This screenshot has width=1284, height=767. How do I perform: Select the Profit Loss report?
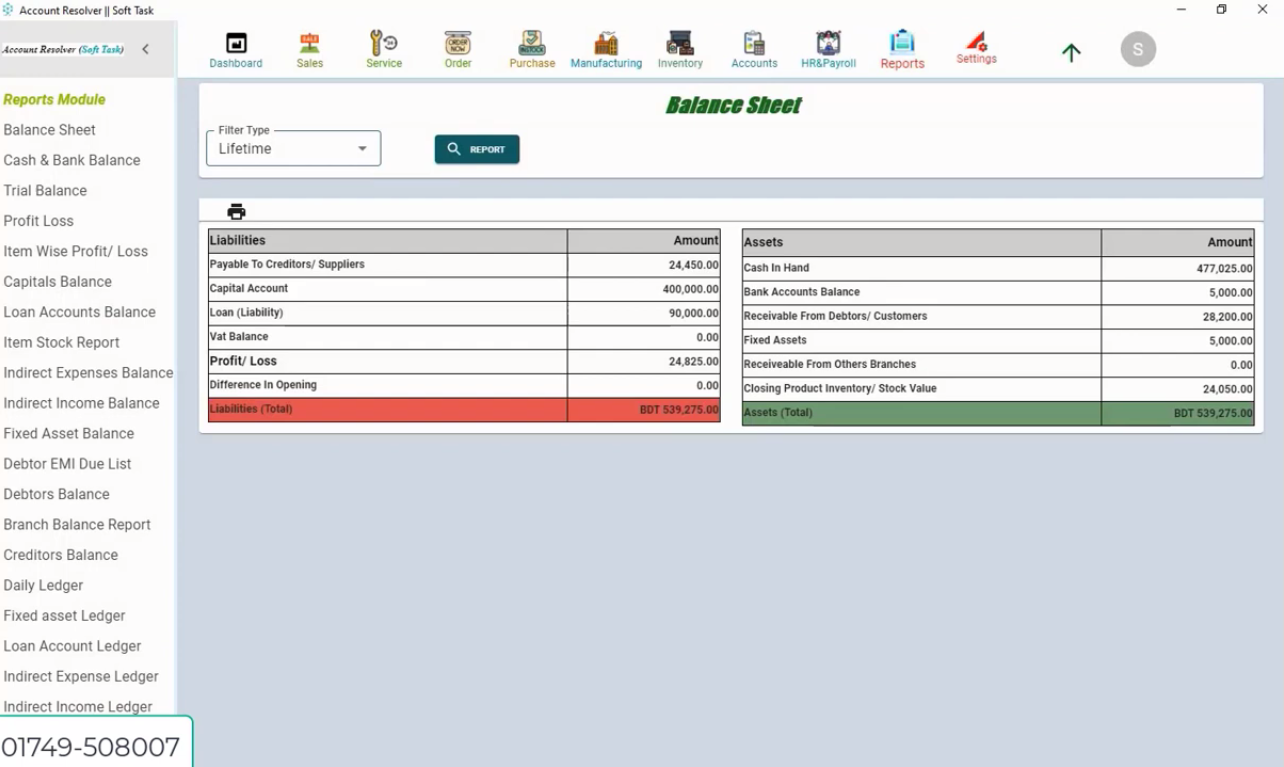[38, 220]
